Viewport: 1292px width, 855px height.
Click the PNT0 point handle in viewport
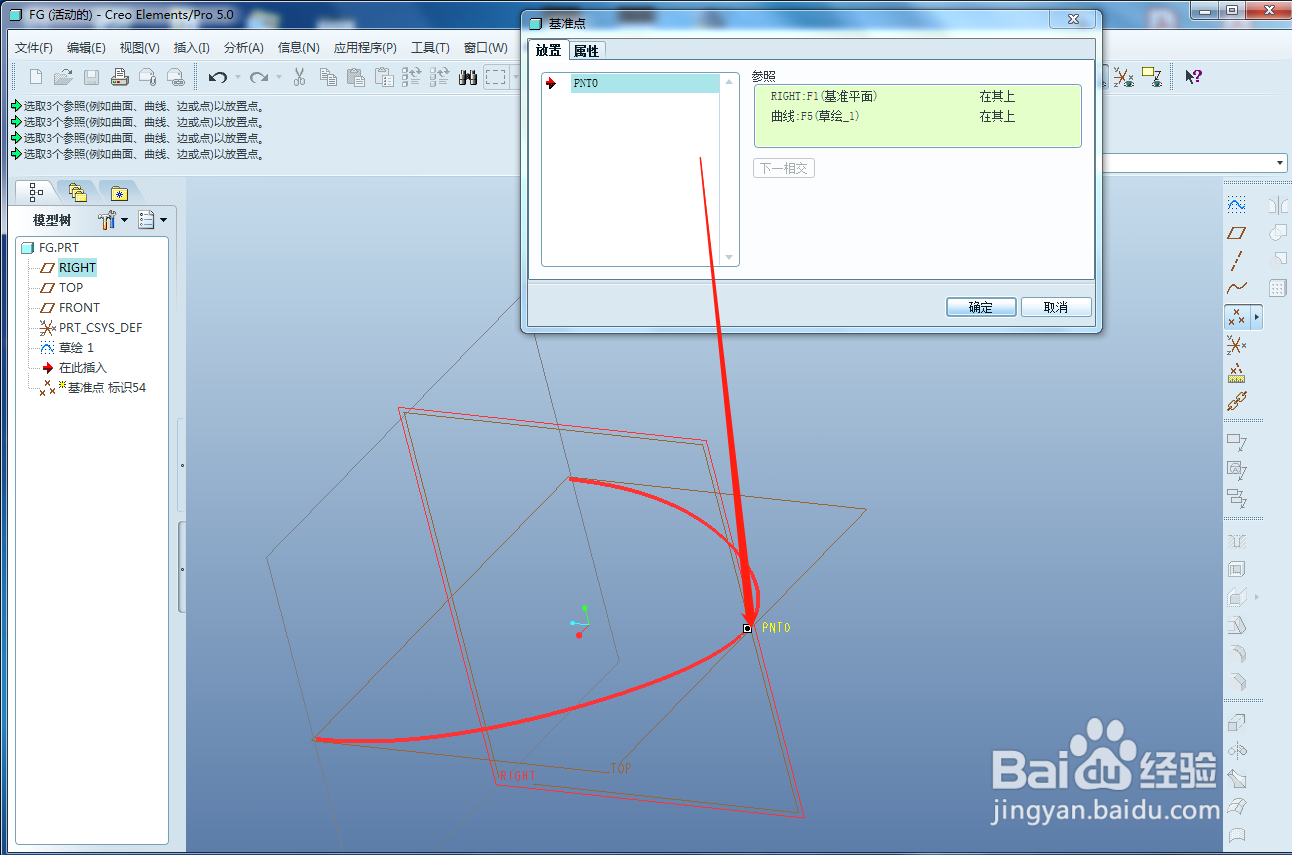[x=747, y=628]
